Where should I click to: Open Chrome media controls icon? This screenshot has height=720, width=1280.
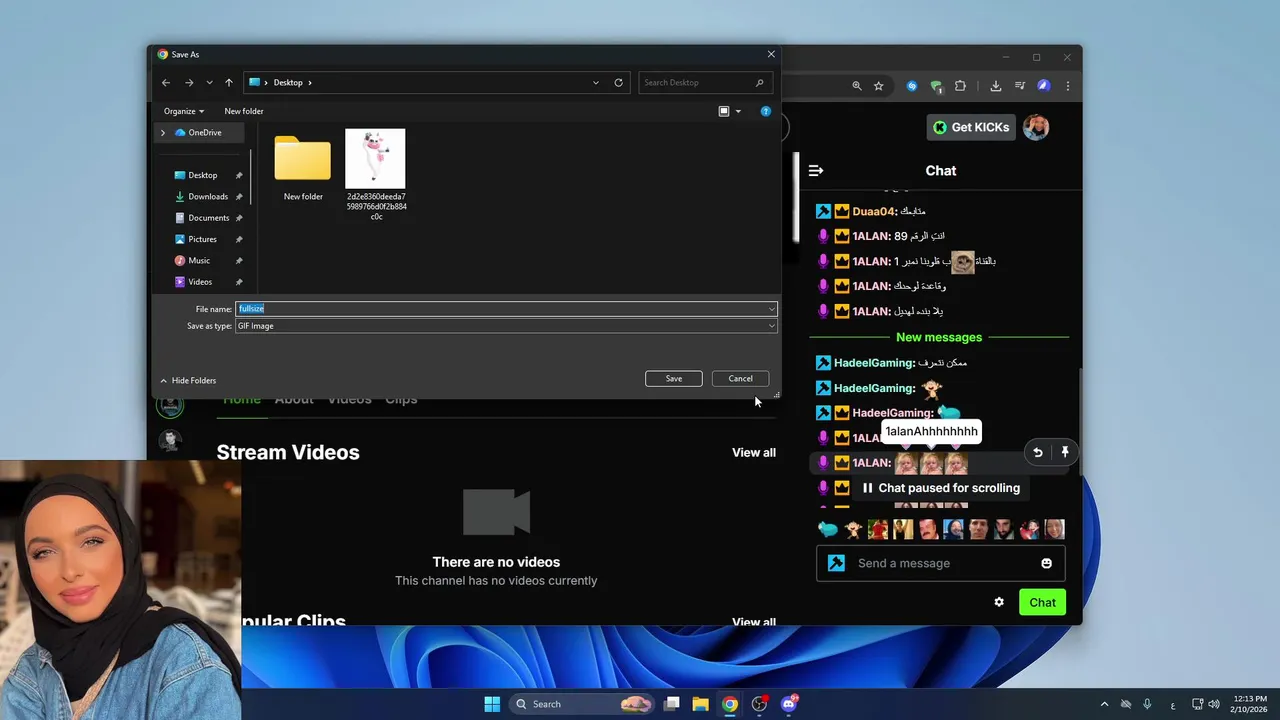tap(1020, 86)
